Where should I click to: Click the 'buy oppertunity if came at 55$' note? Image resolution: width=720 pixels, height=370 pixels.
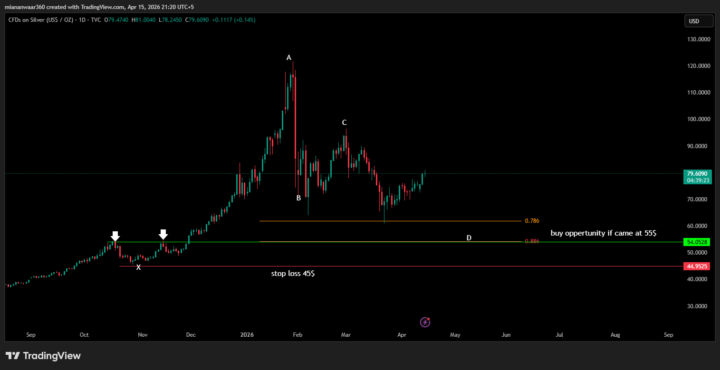603,233
